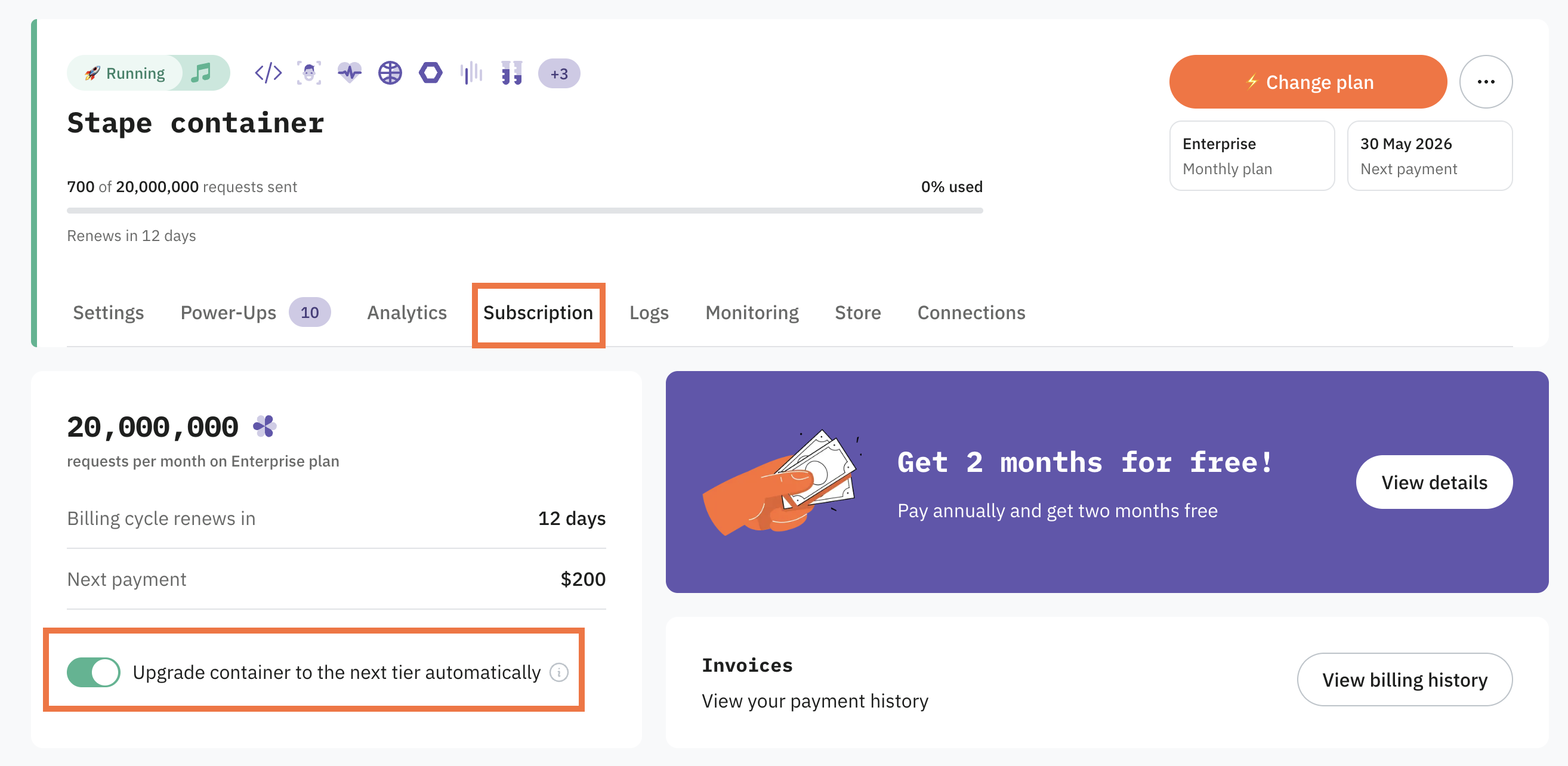The height and width of the screenshot is (766, 1568).
Task: Click the "Renews in 12 days" text
Action: coord(131,236)
